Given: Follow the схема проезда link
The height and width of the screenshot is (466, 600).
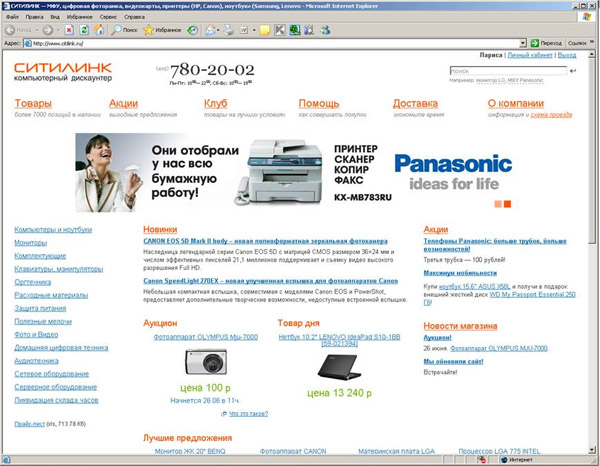Looking at the screenshot, I should pyautogui.click(x=551, y=115).
